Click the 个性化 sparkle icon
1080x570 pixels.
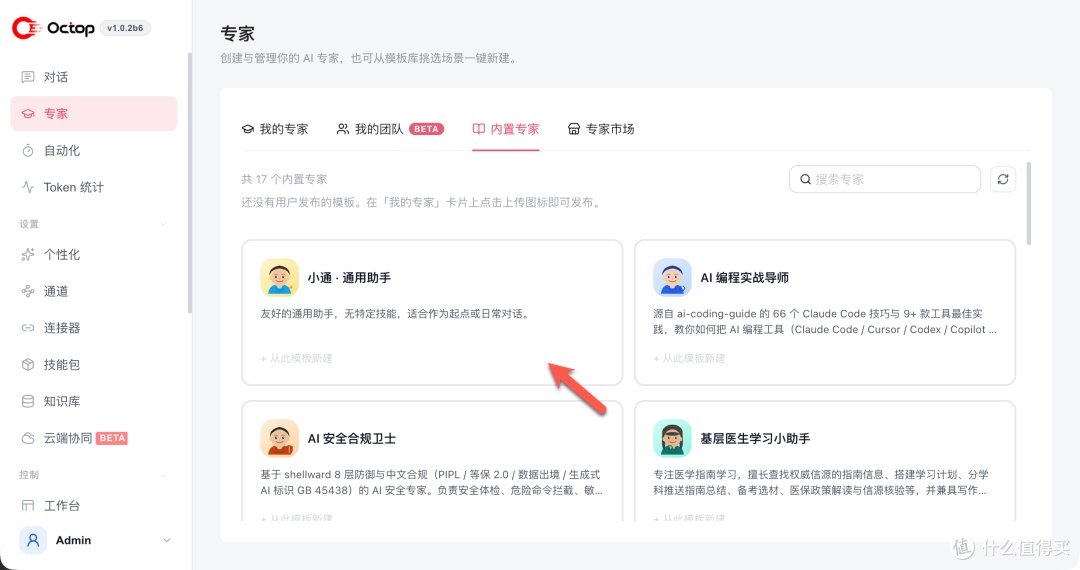[28, 255]
